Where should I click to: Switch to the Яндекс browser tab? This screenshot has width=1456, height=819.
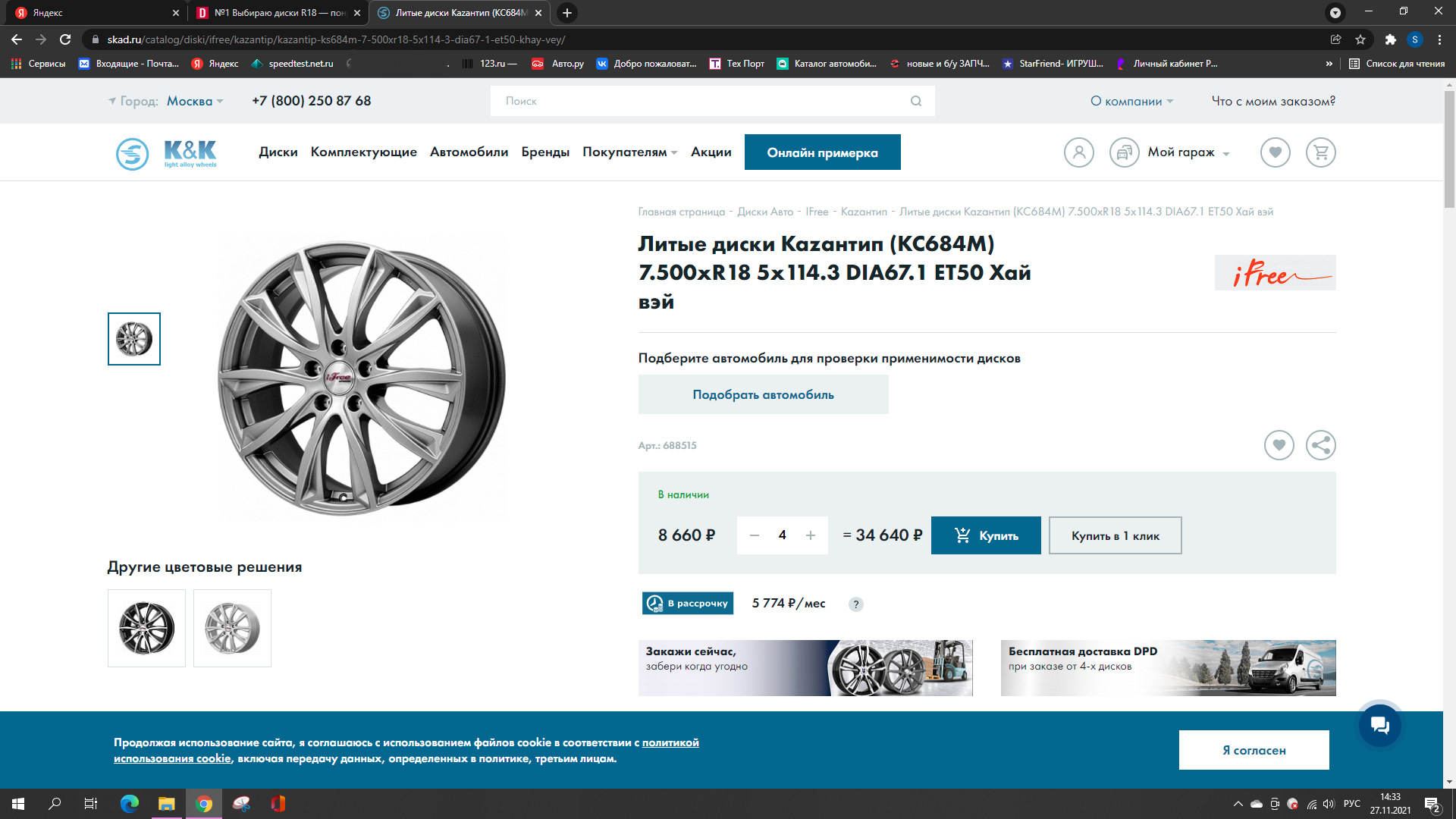tap(91, 13)
